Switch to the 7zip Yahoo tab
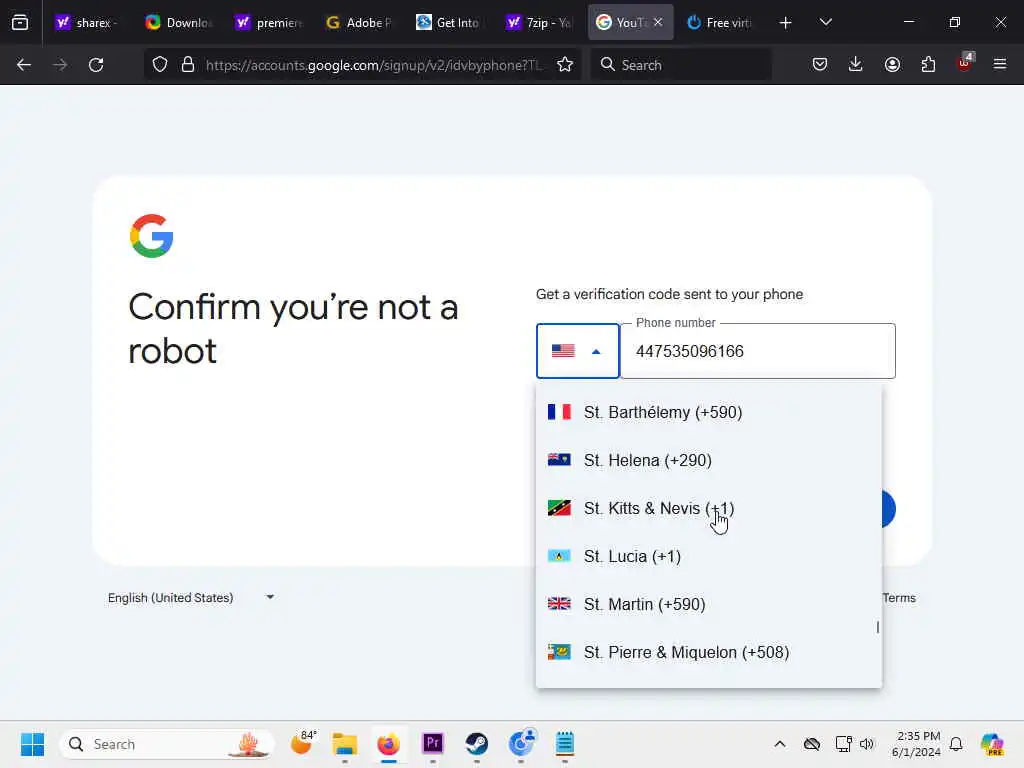The width and height of the screenshot is (1024, 768). pos(539,23)
